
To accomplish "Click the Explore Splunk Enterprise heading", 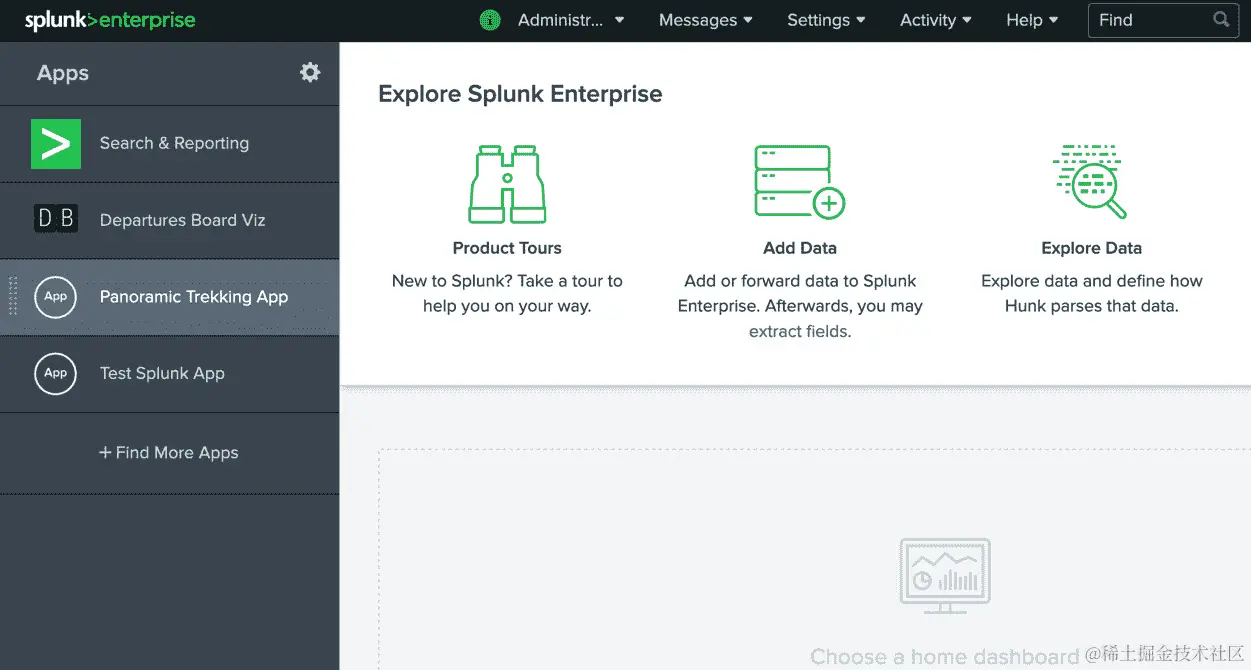I will pos(520,94).
